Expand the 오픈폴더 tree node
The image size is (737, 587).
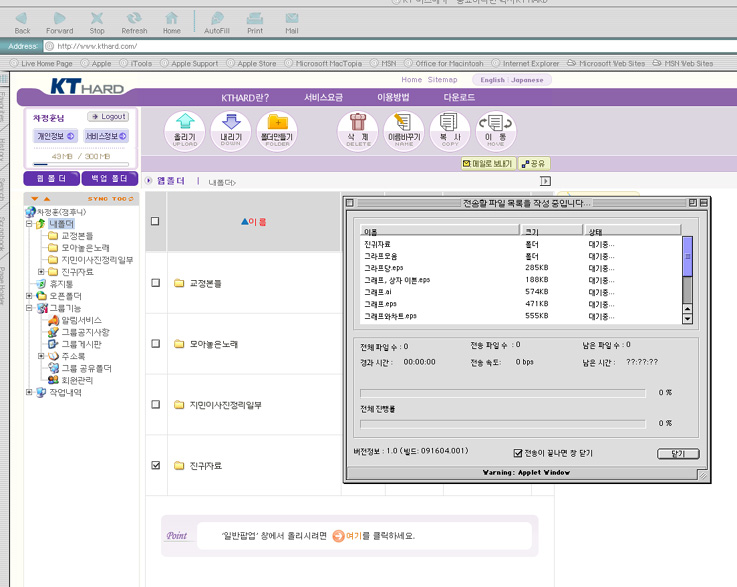[30, 296]
